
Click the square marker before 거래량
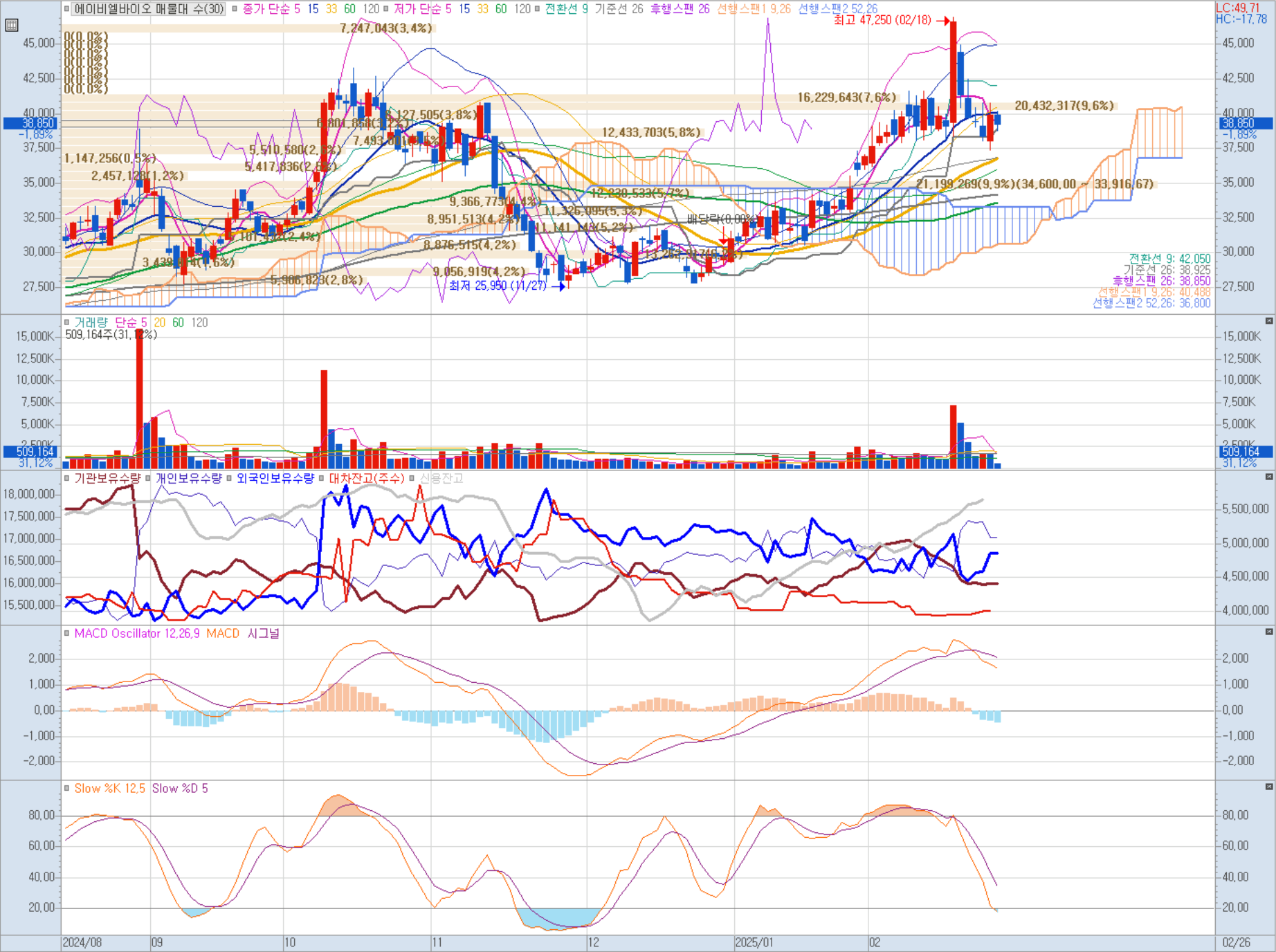coord(67,322)
